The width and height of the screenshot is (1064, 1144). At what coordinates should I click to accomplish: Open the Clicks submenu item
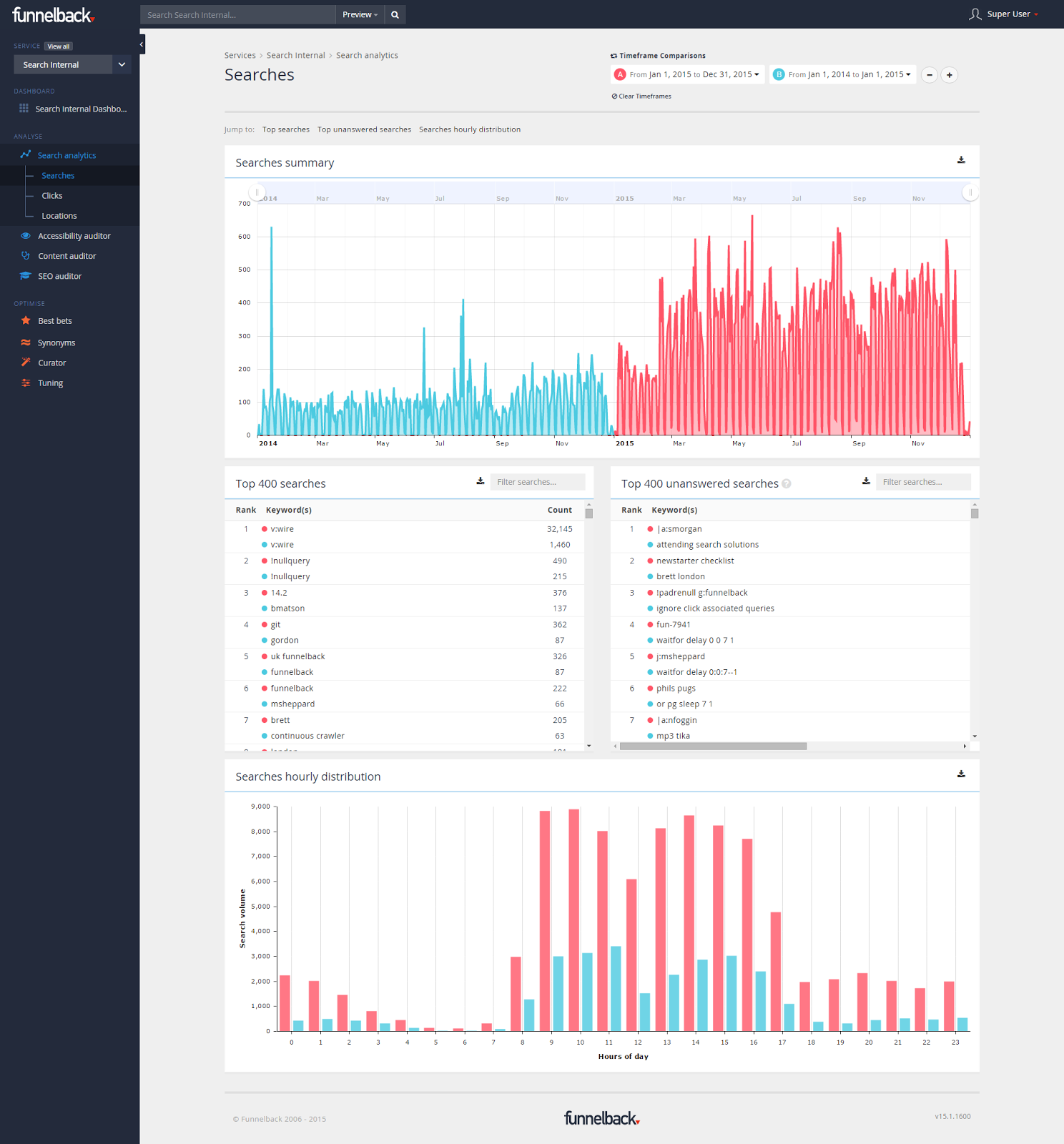pyautogui.click(x=51, y=195)
